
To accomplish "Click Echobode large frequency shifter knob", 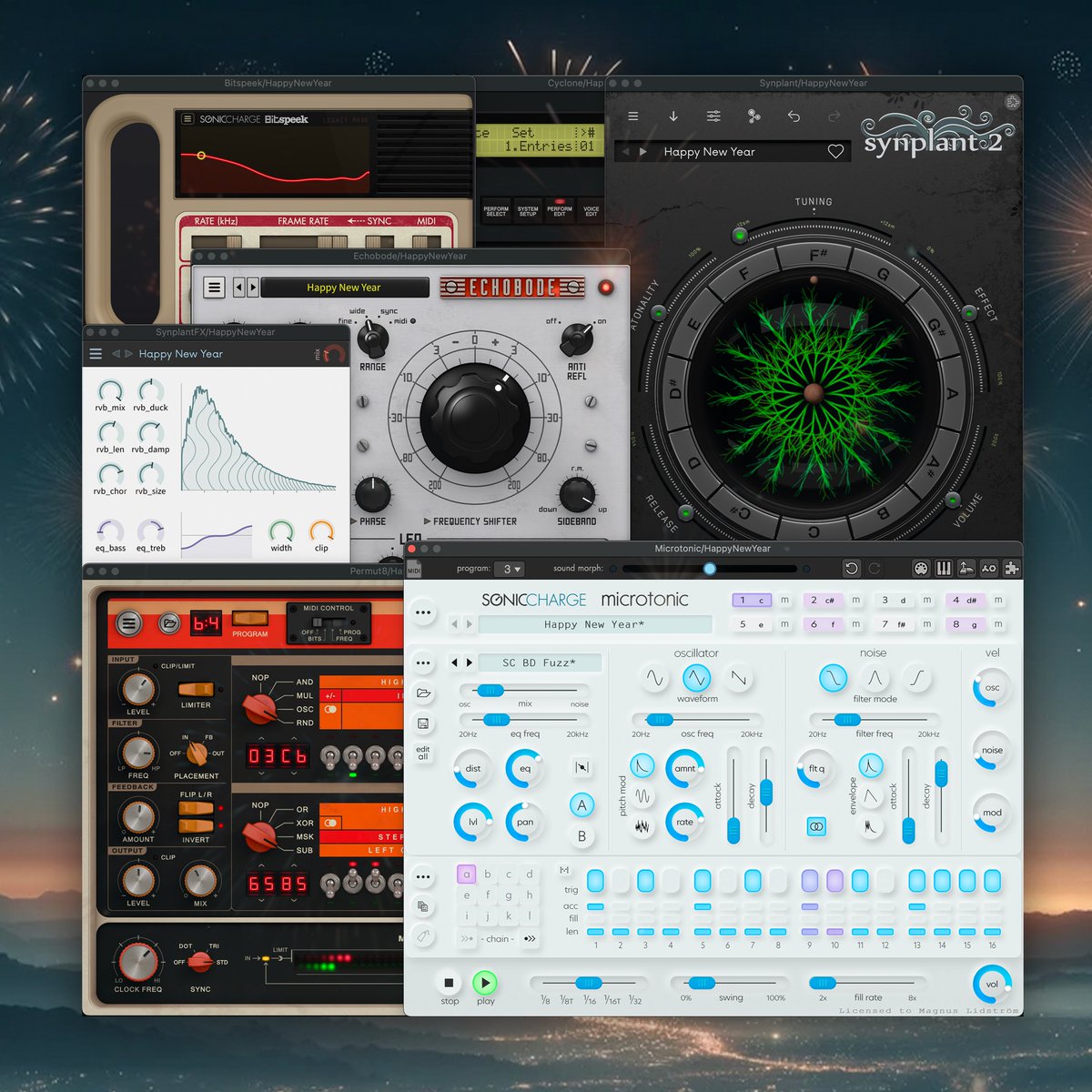I will click(x=474, y=418).
